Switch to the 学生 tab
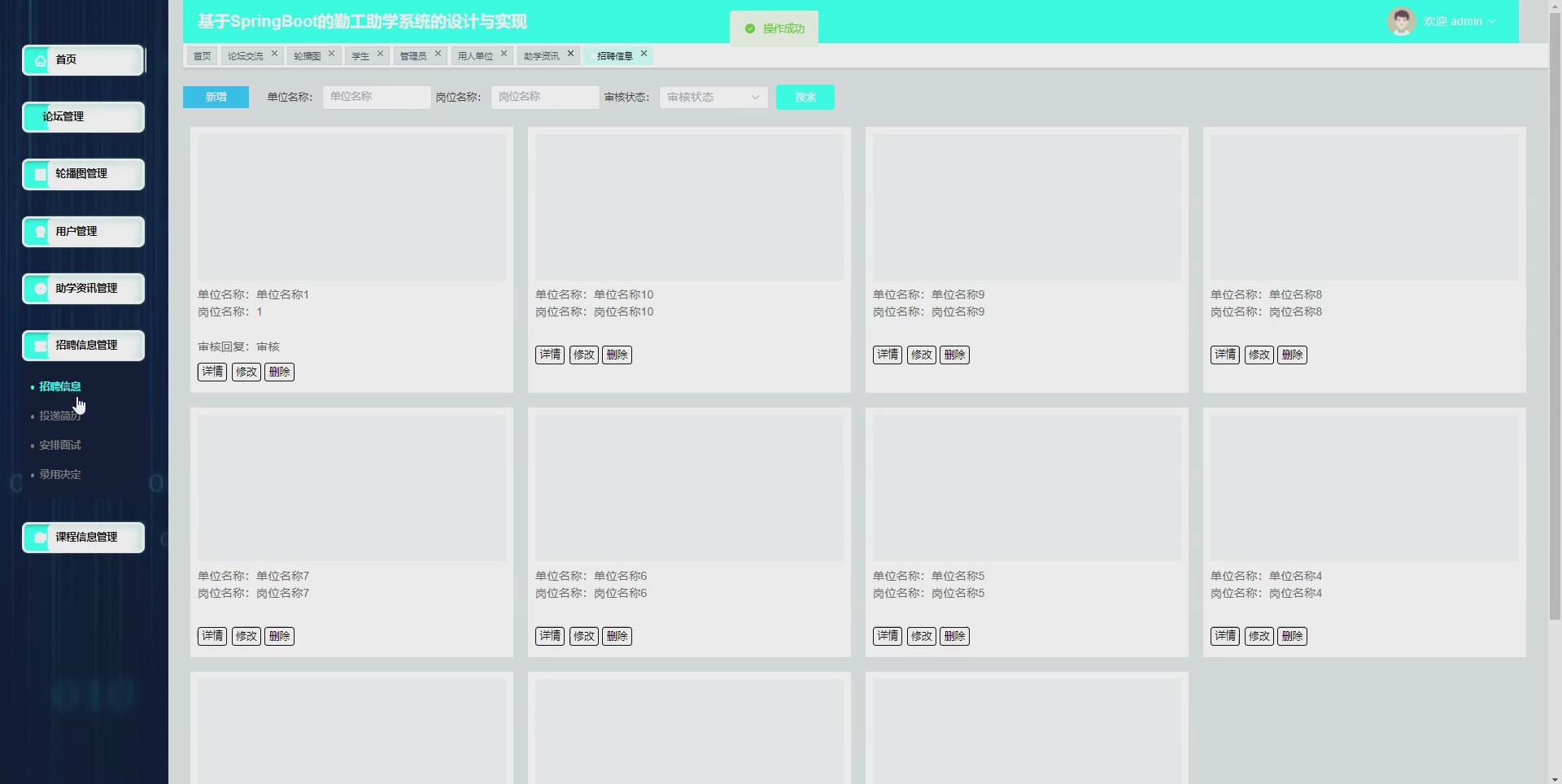This screenshot has width=1562, height=784. [360, 55]
